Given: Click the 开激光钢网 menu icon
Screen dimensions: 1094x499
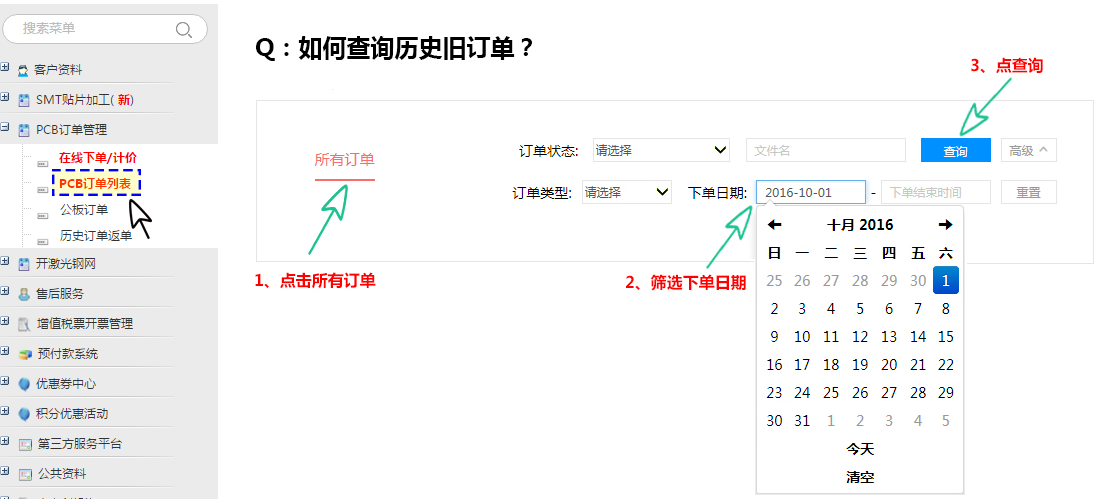Looking at the screenshot, I should [x=24, y=264].
